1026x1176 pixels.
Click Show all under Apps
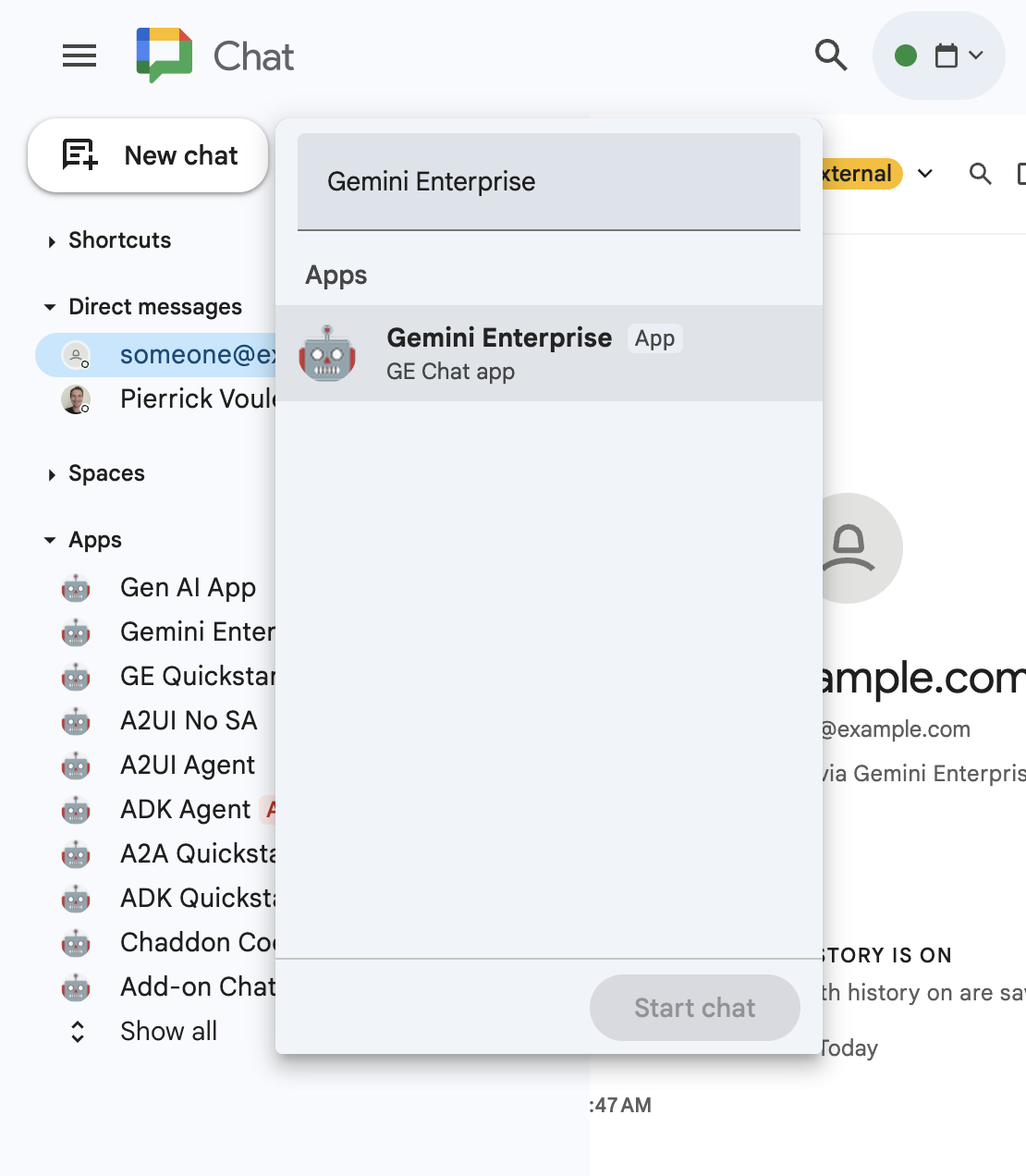pyautogui.click(x=168, y=1032)
